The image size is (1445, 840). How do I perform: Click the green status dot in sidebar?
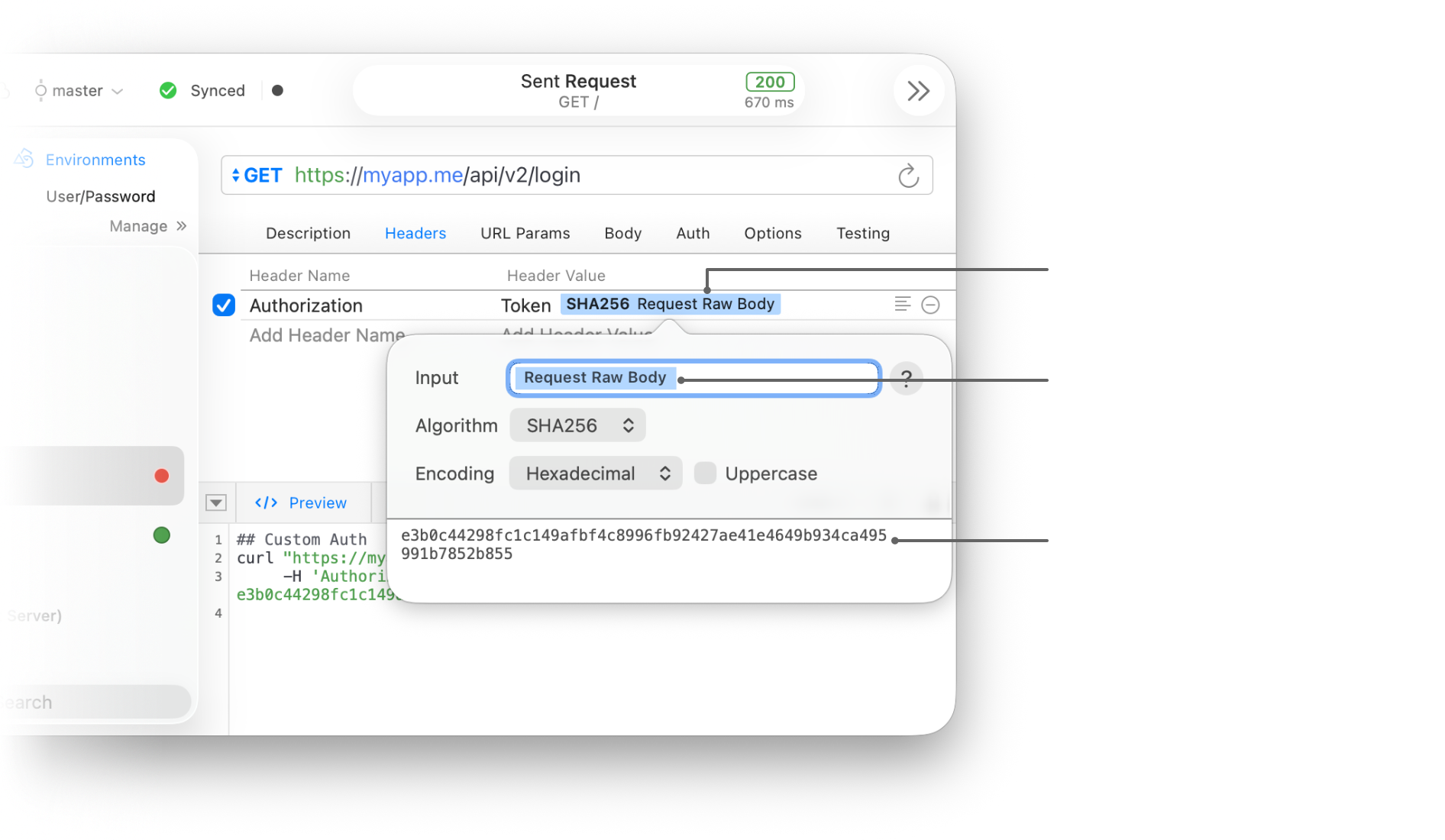pyautogui.click(x=161, y=535)
